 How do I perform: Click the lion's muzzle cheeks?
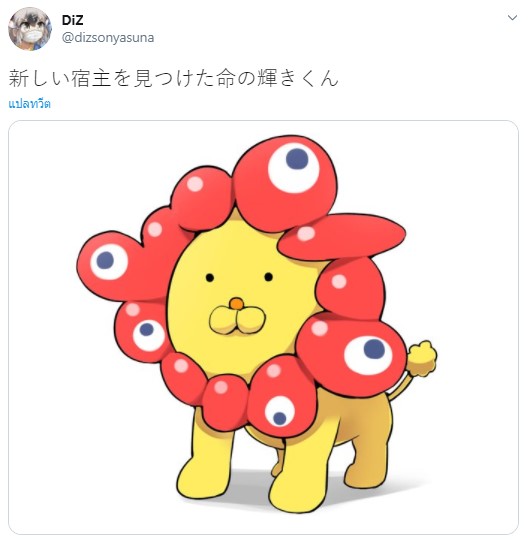(237, 321)
